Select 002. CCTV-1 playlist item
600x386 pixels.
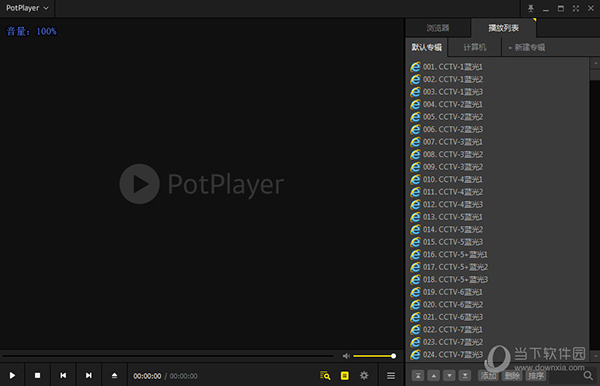497,80
